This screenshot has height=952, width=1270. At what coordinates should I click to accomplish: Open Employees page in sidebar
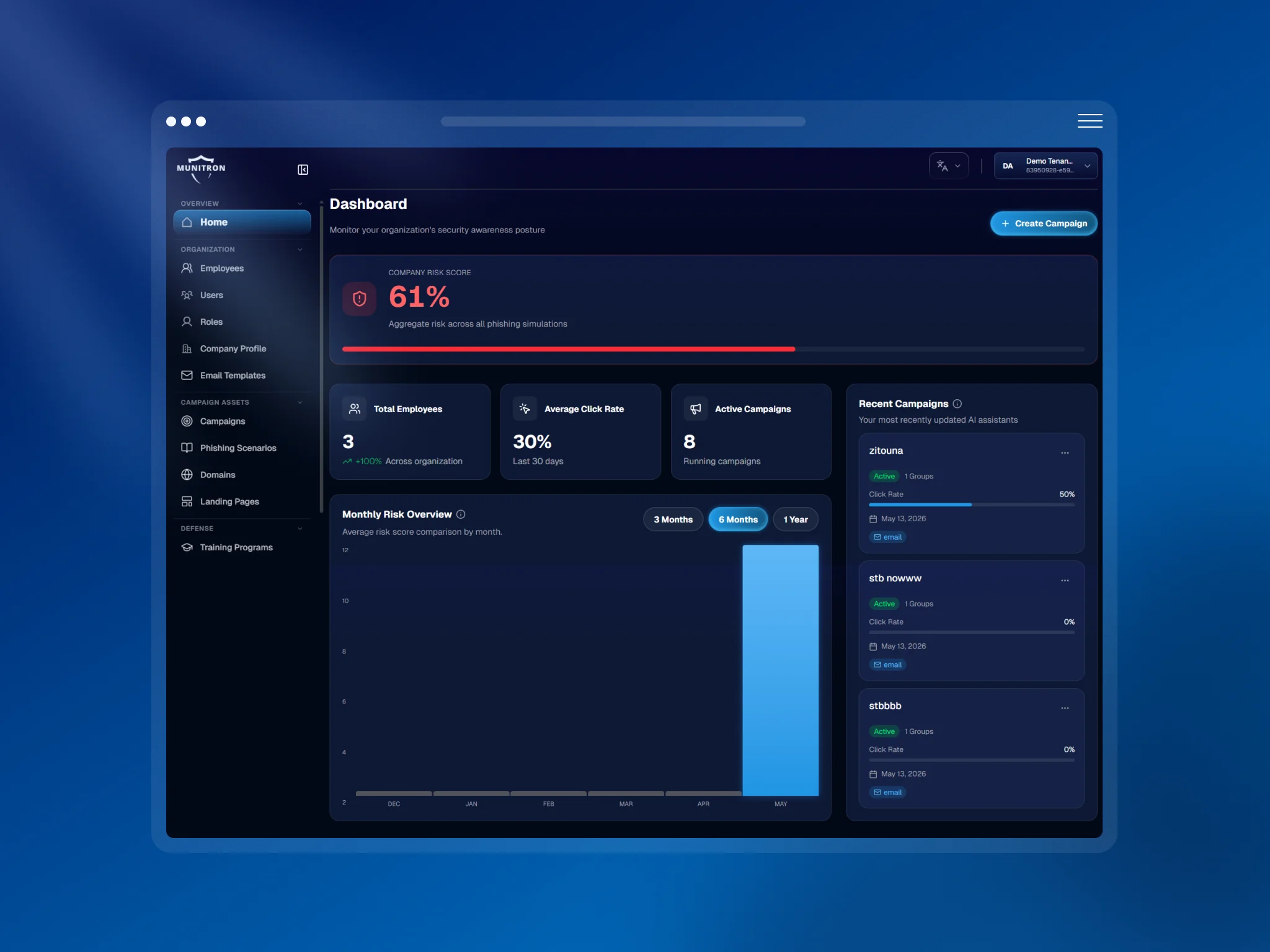point(242,268)
